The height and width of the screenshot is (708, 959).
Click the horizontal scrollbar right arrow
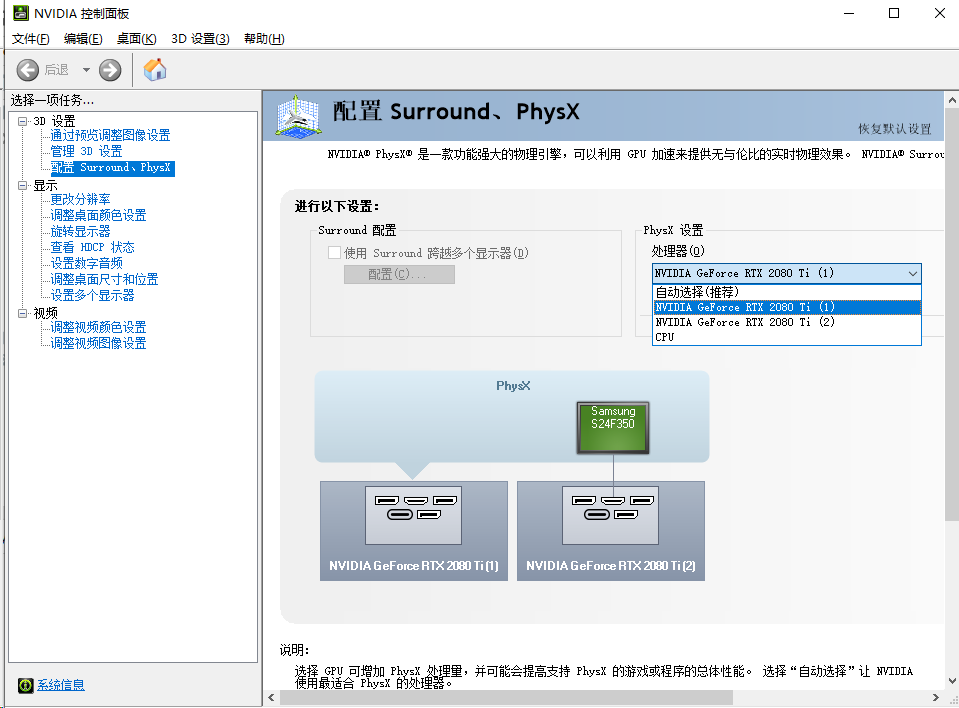tap(936, 698)
